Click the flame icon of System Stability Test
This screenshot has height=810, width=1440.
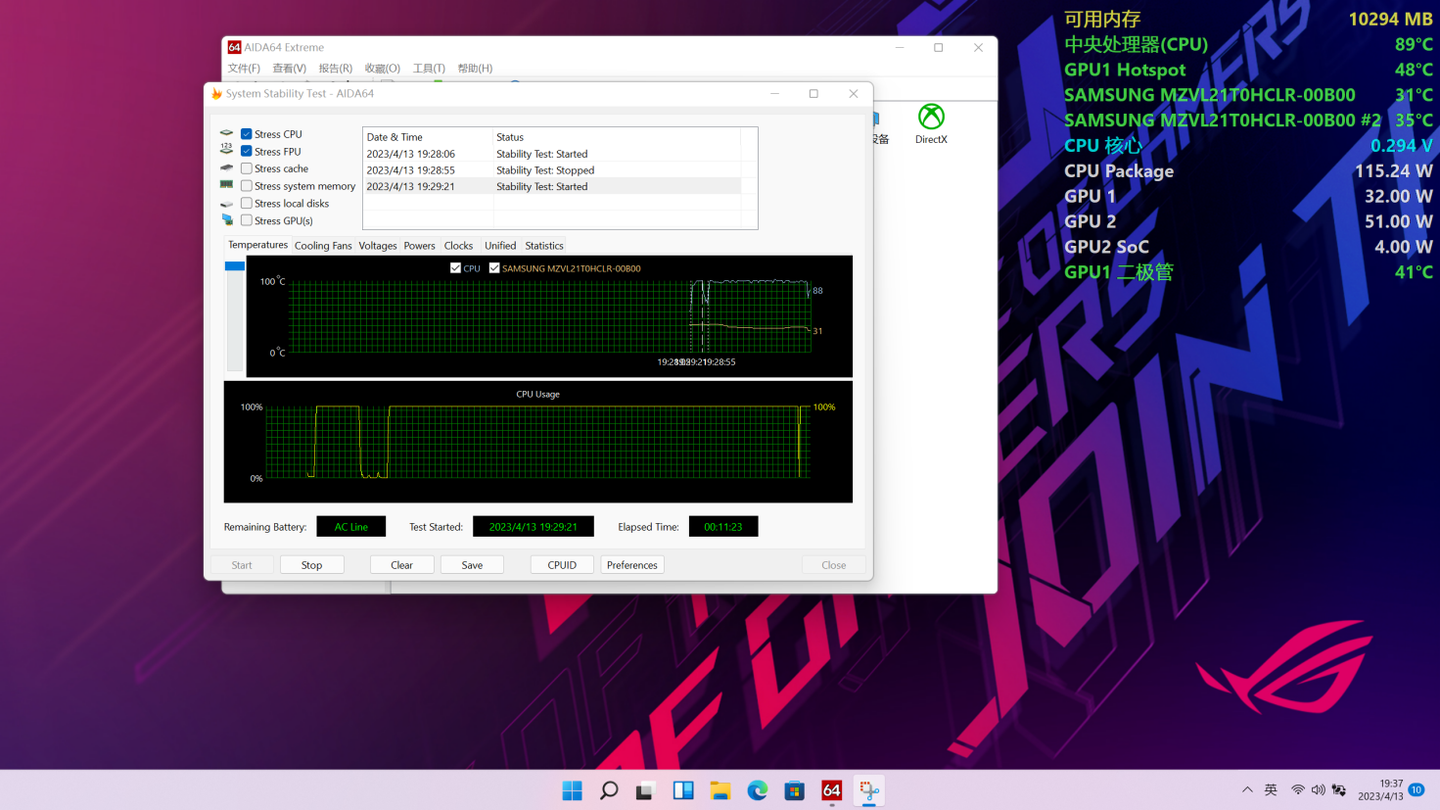[216, 93]
